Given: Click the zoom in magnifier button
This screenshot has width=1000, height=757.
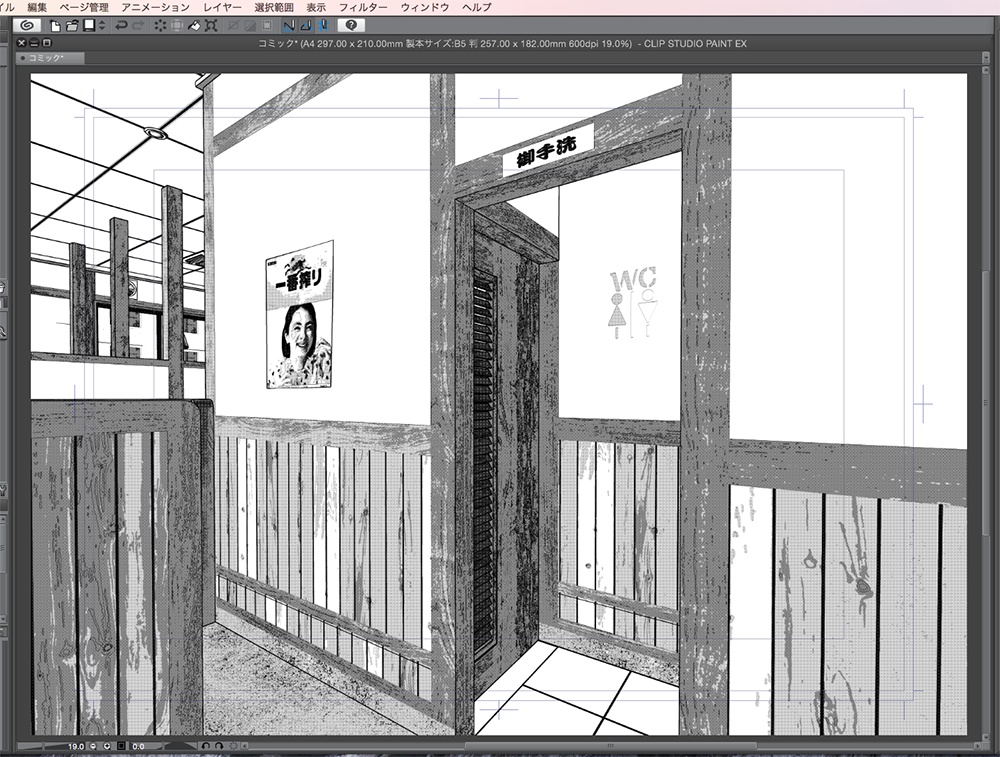Looking at the screenshot, I should (107, 745).
